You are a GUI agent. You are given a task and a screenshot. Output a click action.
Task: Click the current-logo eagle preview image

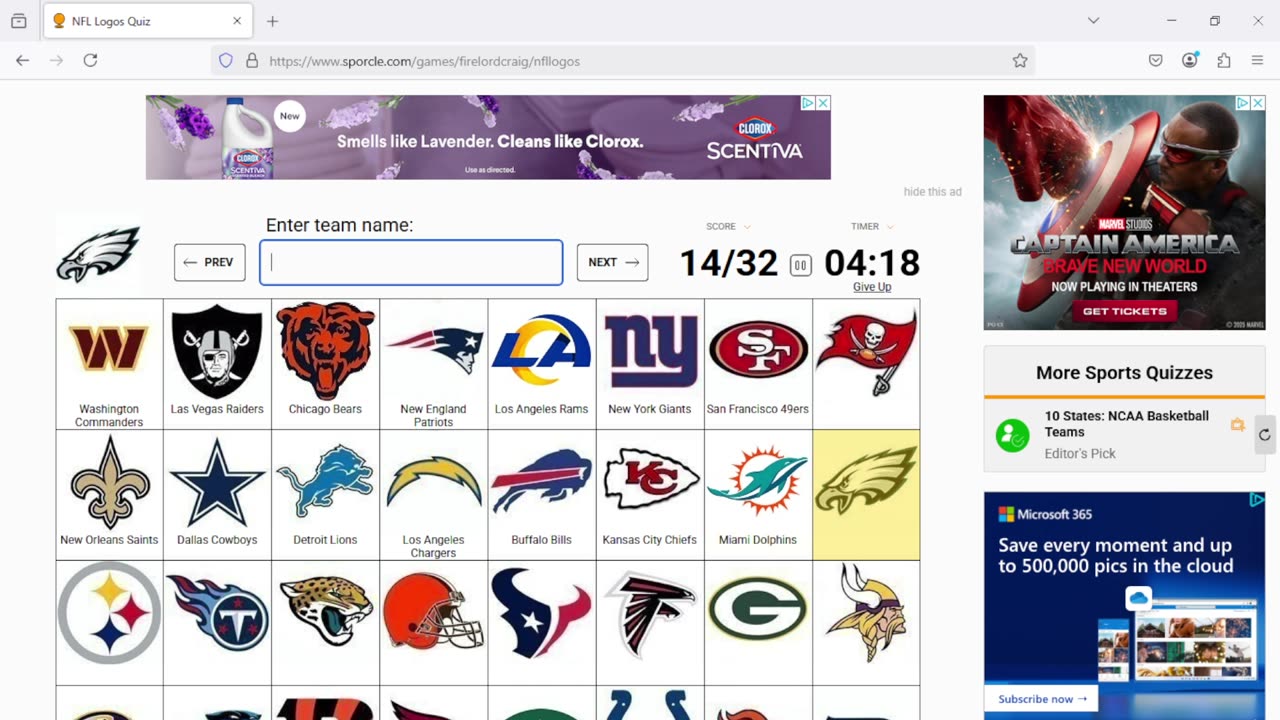tap(98, 254)
